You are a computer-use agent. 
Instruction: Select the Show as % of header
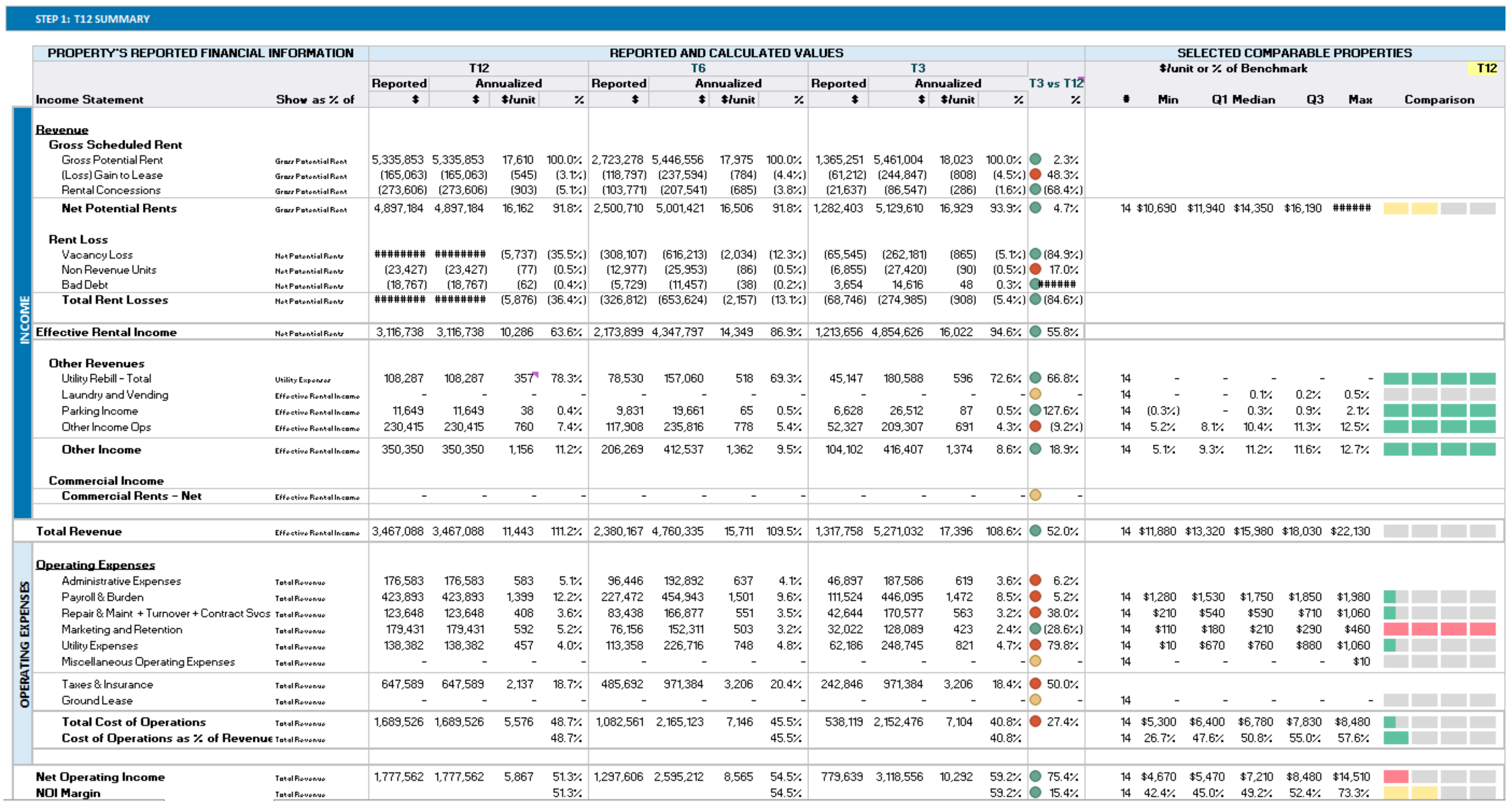click(x=315, y=99)
